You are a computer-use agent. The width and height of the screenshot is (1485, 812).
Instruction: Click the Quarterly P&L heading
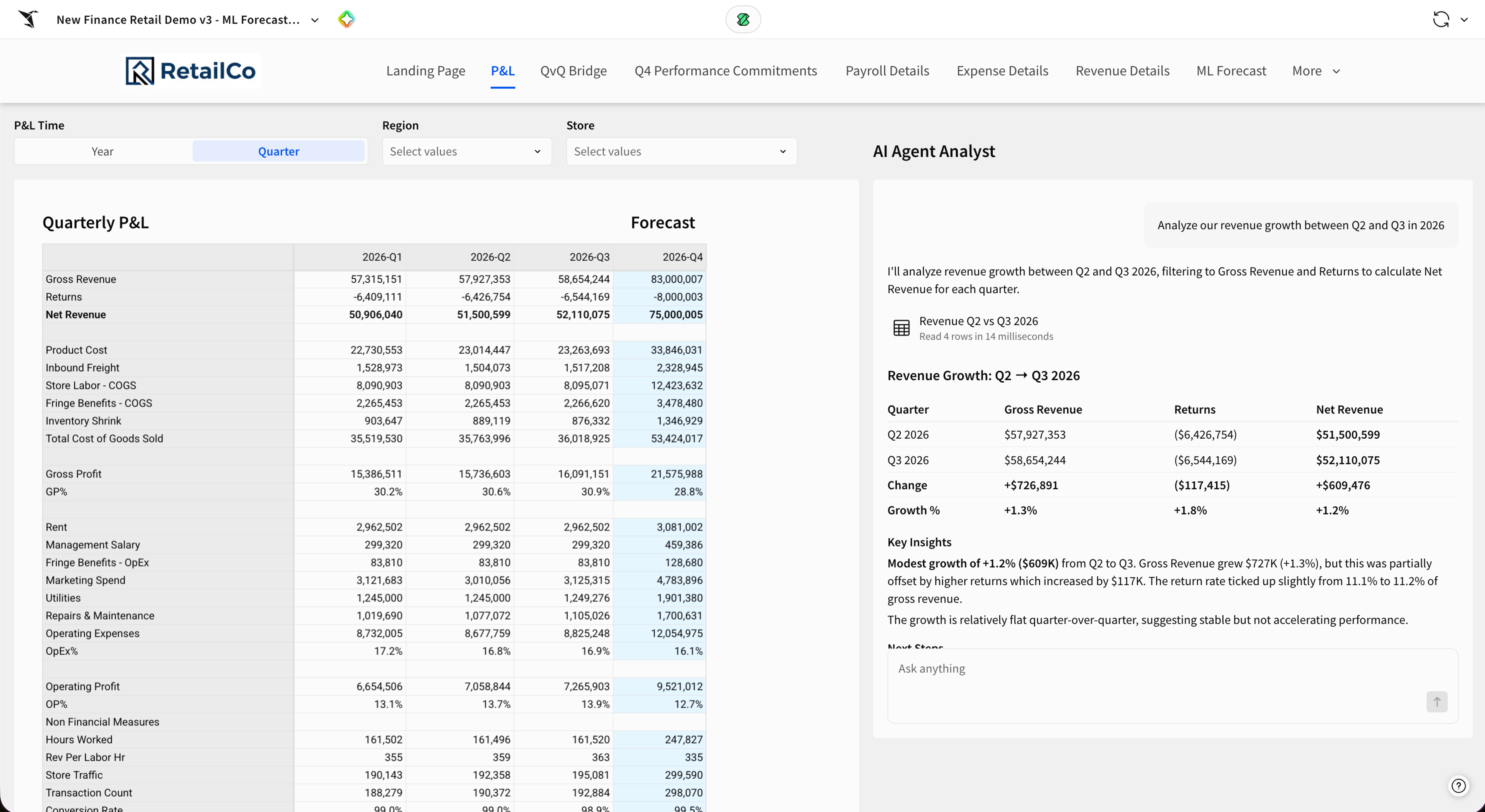[x=95, y=223]
